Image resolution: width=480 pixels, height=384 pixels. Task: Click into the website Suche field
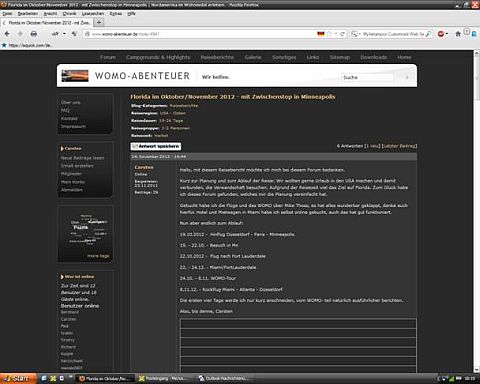[x=367, y=77]
